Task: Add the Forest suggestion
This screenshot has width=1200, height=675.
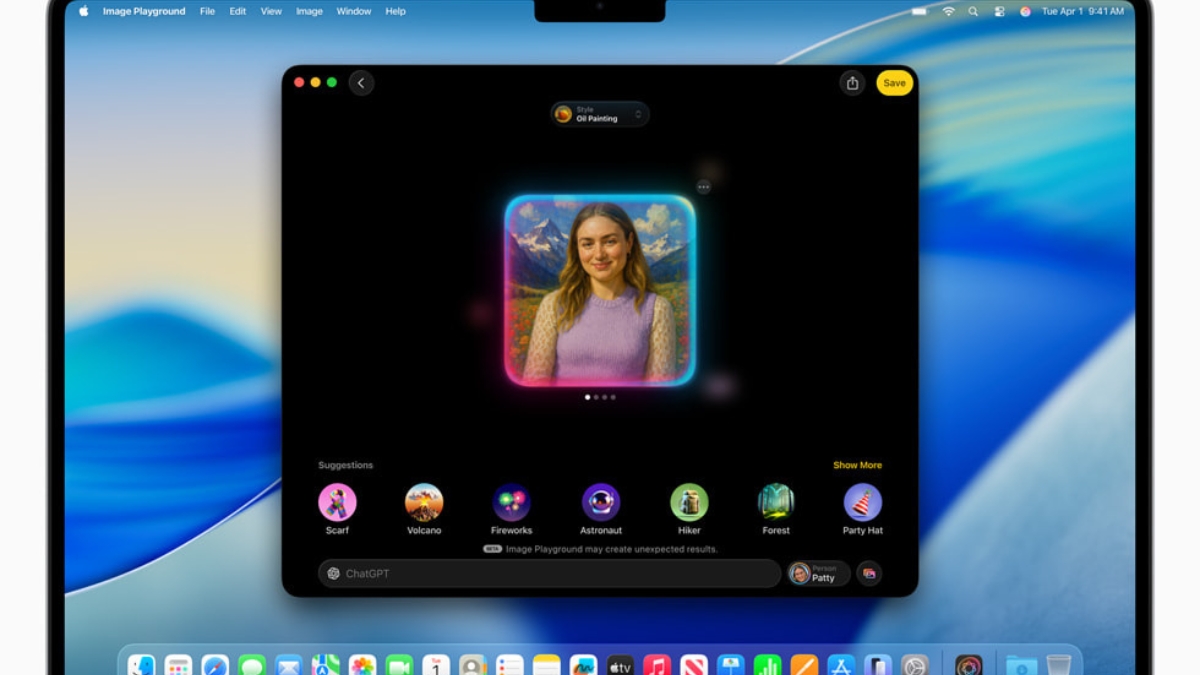Action: (x=776, y=508)
